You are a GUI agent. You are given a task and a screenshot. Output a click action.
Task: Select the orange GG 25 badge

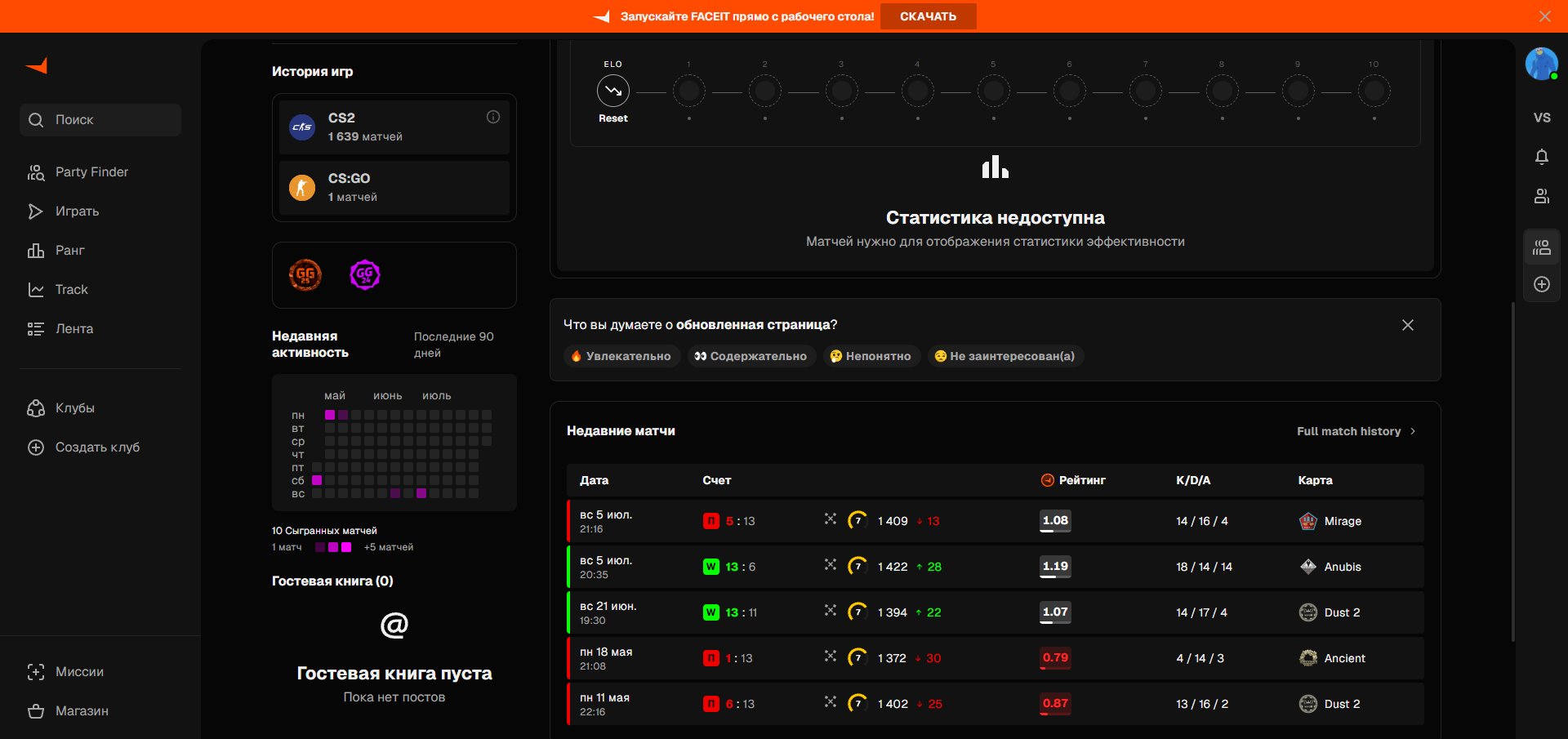305,275
